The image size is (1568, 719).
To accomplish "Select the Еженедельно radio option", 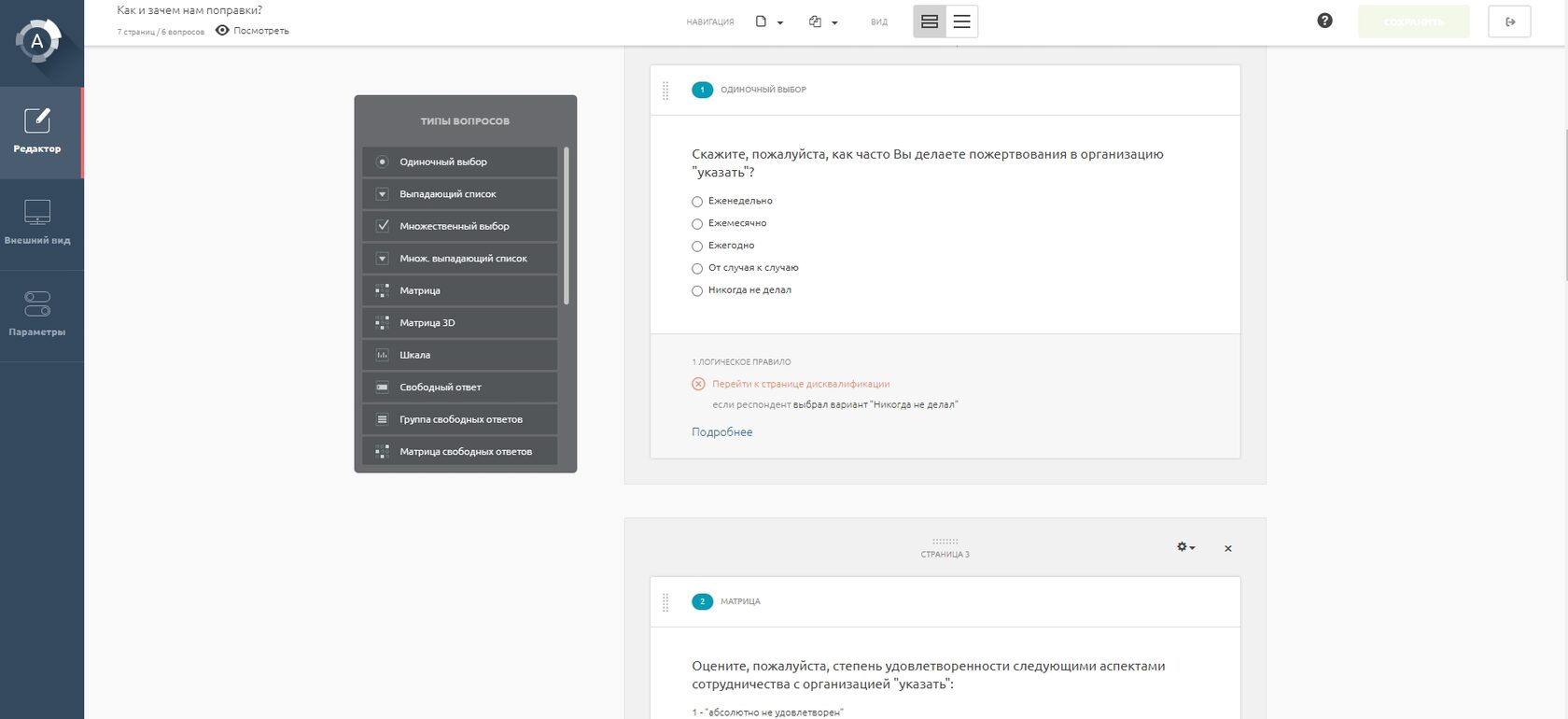I will pyautogui.click(x=697, y=202).
